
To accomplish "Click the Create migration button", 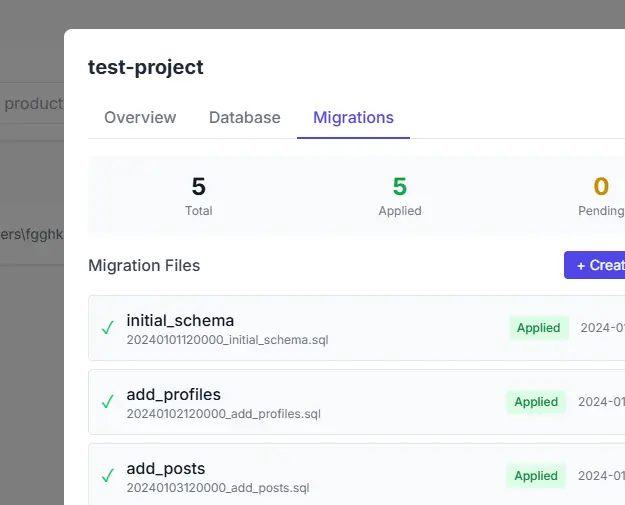I will click(x=594, y=265).
